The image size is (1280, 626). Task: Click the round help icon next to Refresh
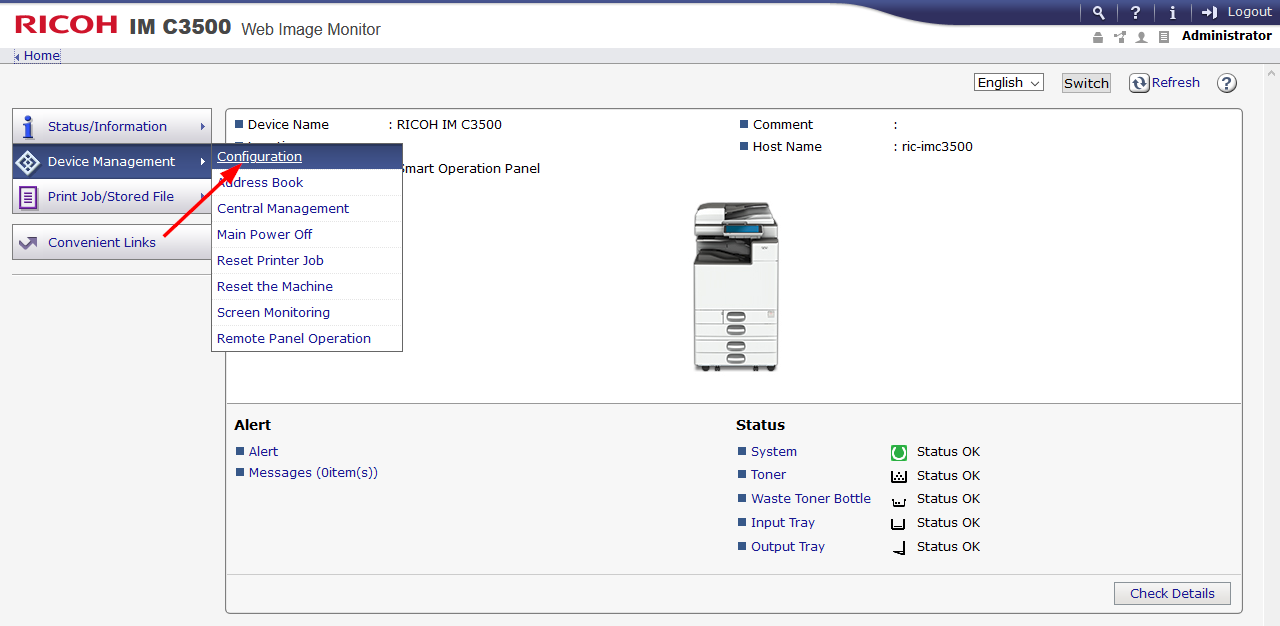tap(1227, 83)
